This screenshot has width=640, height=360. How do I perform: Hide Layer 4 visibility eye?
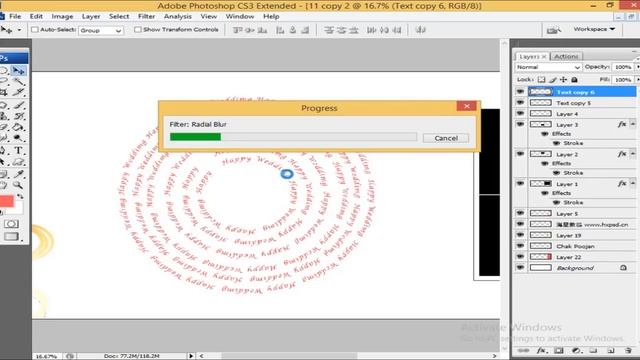tap(520, 113)
